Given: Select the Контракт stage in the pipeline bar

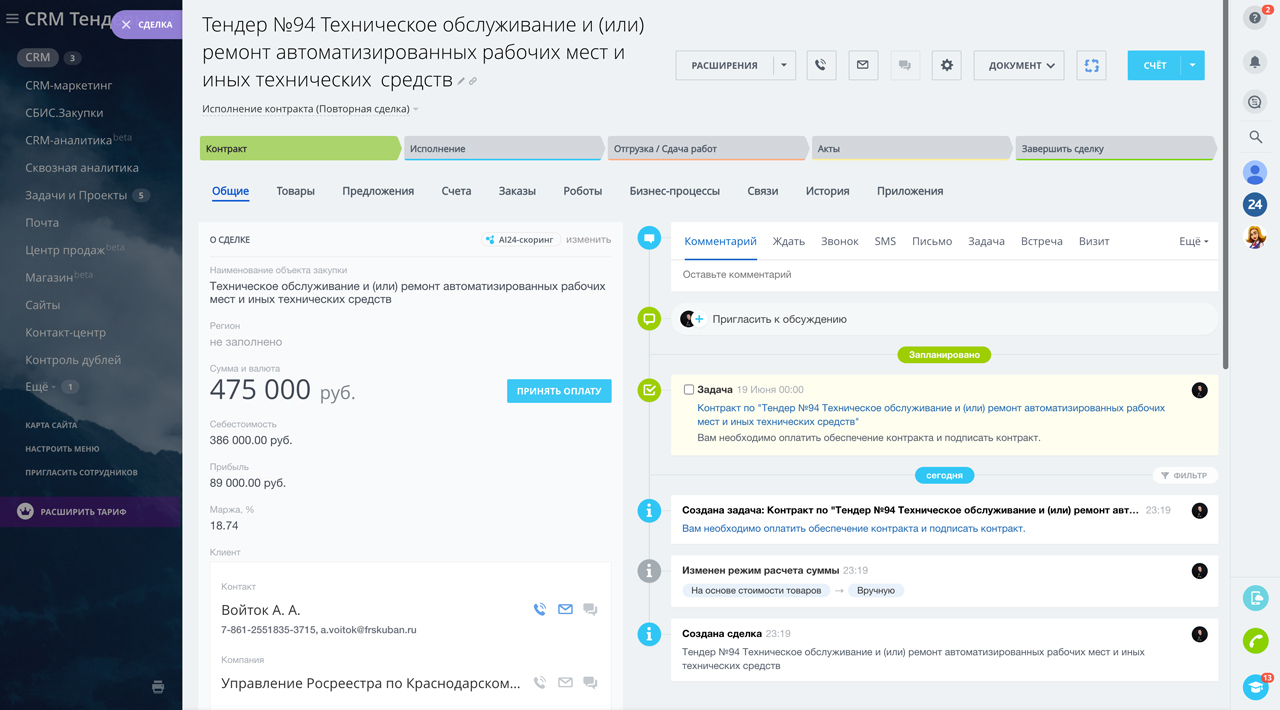Looking at the screenshot, I should pos(300,147).
